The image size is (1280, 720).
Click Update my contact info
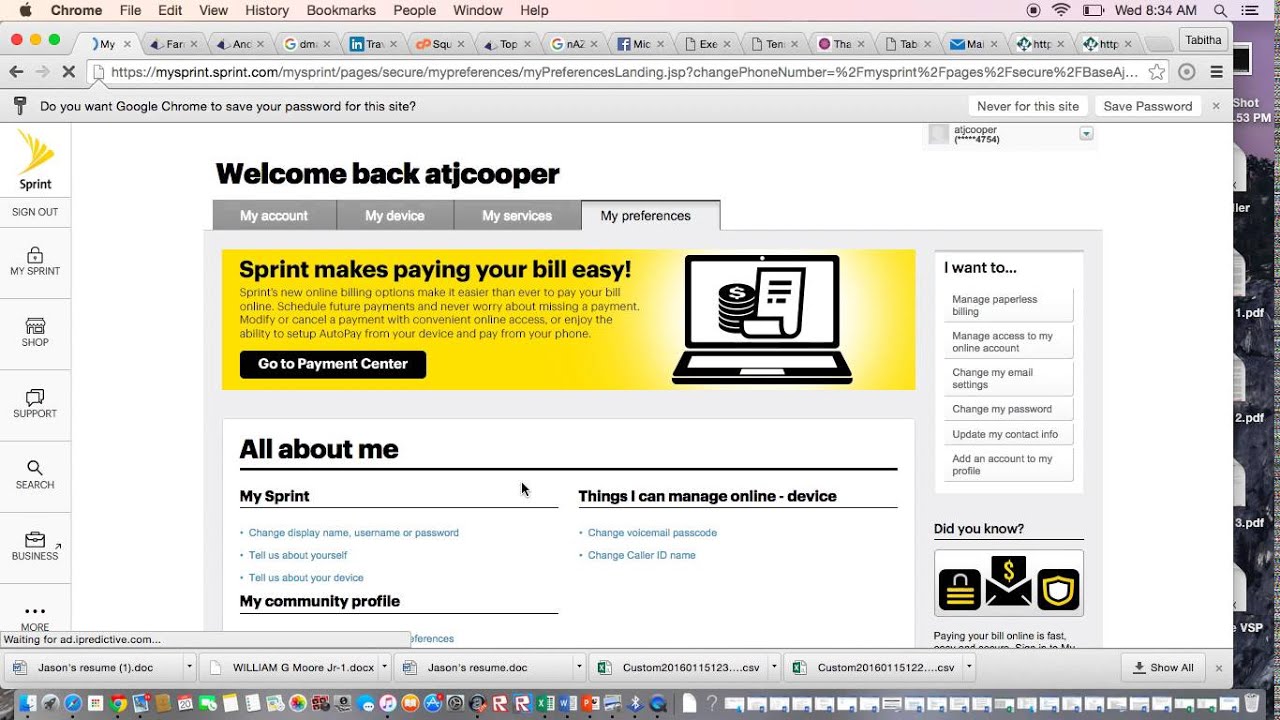pos(1008,434)
